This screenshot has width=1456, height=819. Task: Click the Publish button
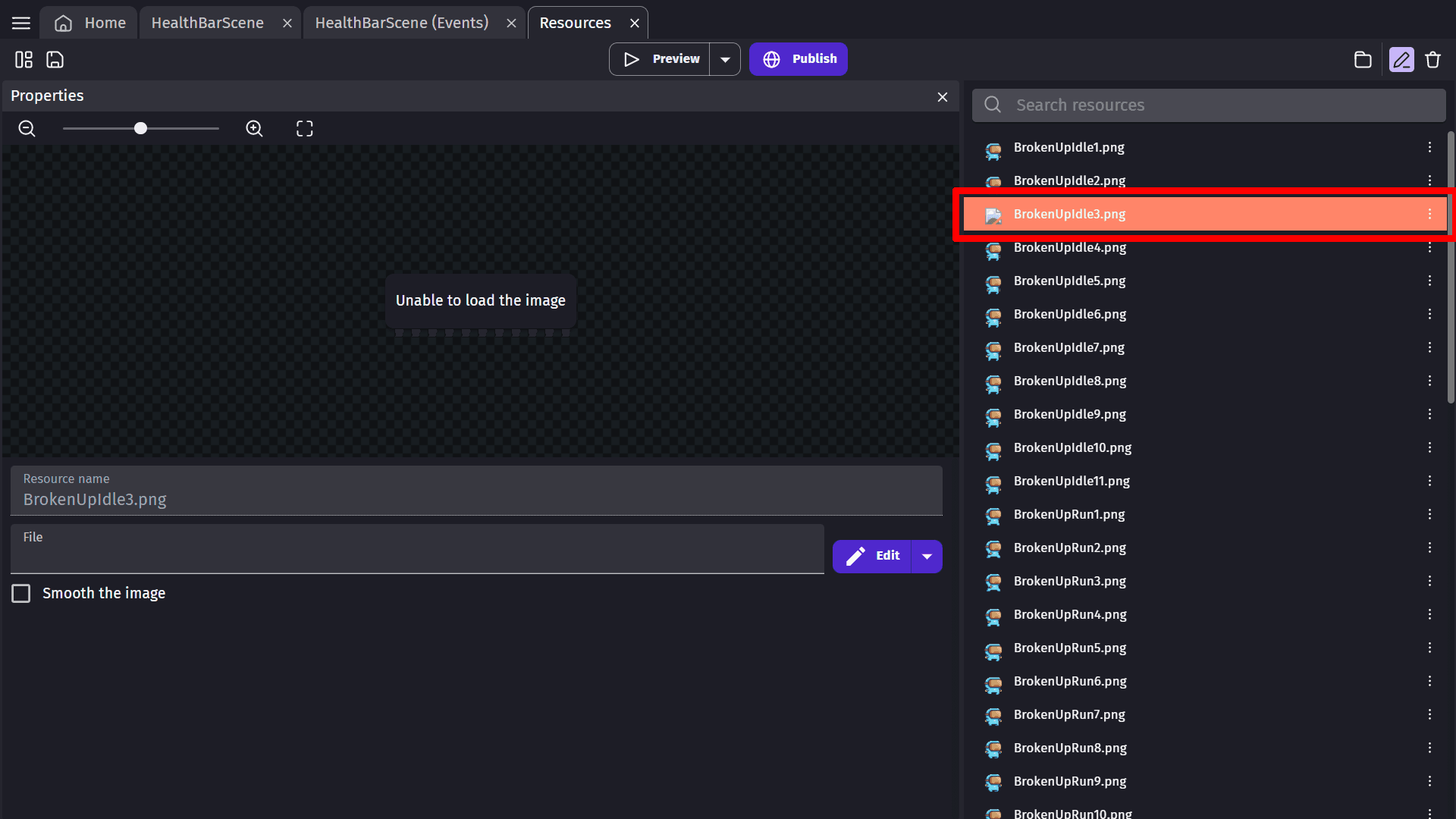click(x=799, y=59)
